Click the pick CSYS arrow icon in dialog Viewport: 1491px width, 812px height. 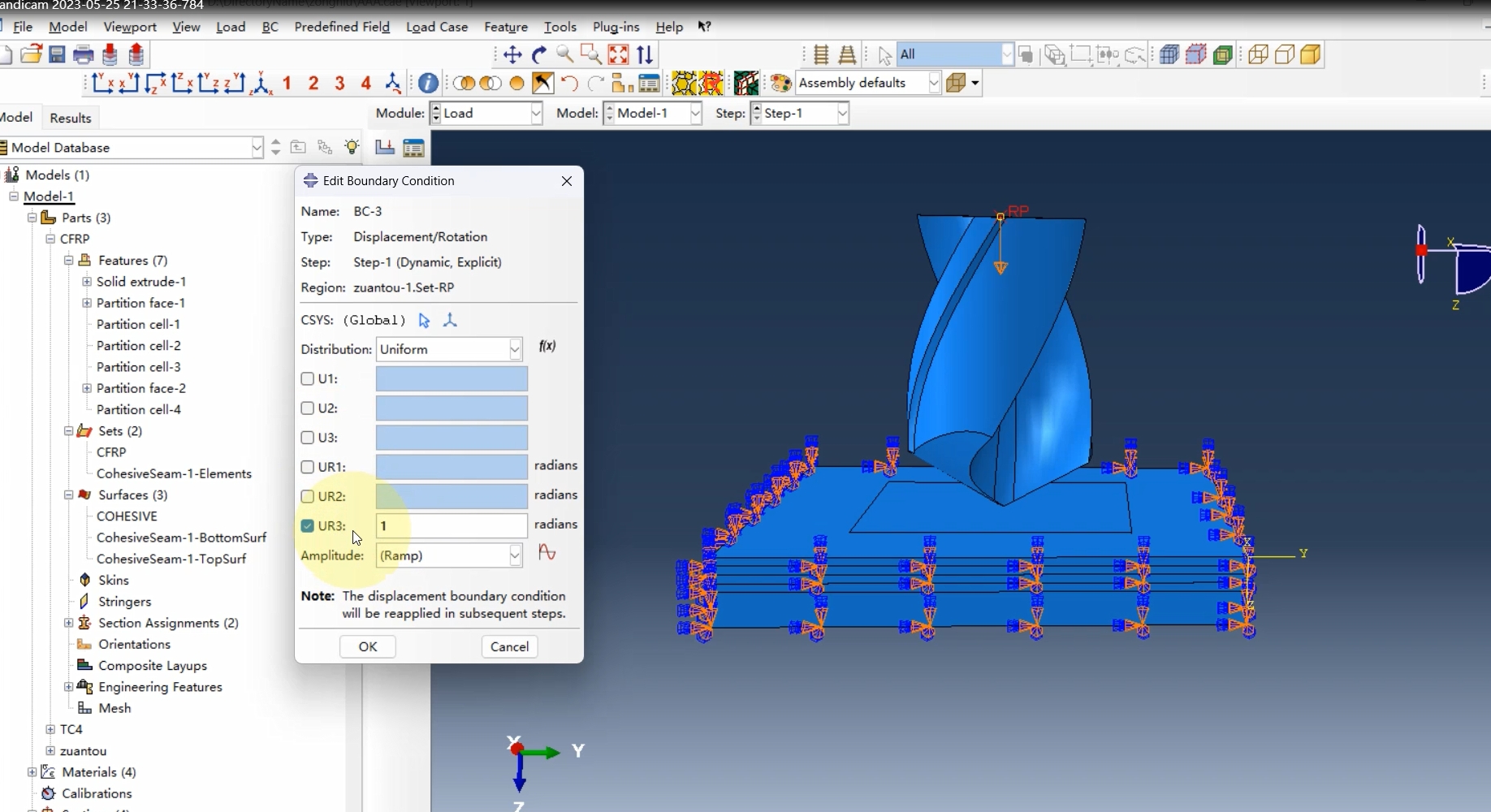click(424, 320)
